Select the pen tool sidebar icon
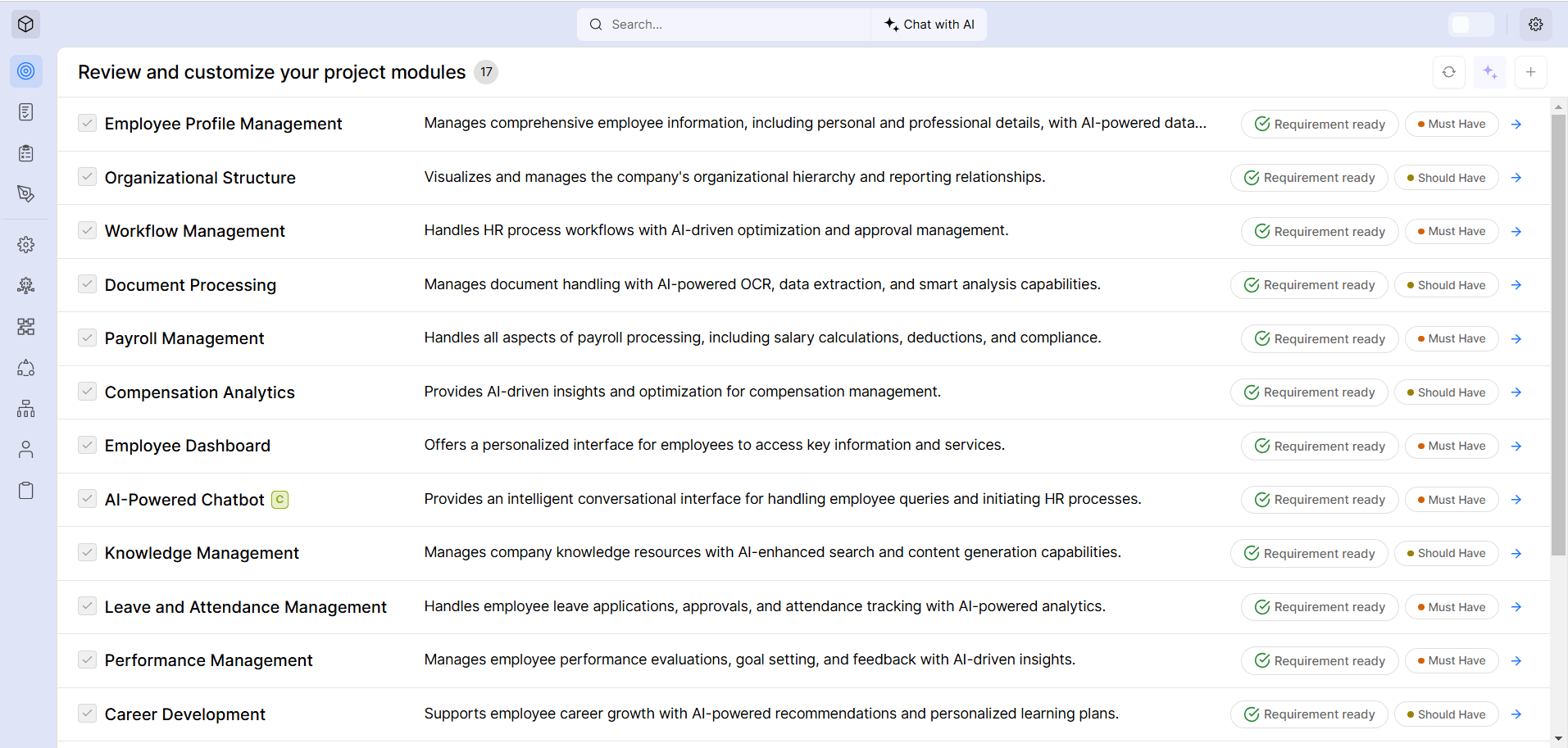The image size is (1568, 748). [x=26, y=194]
